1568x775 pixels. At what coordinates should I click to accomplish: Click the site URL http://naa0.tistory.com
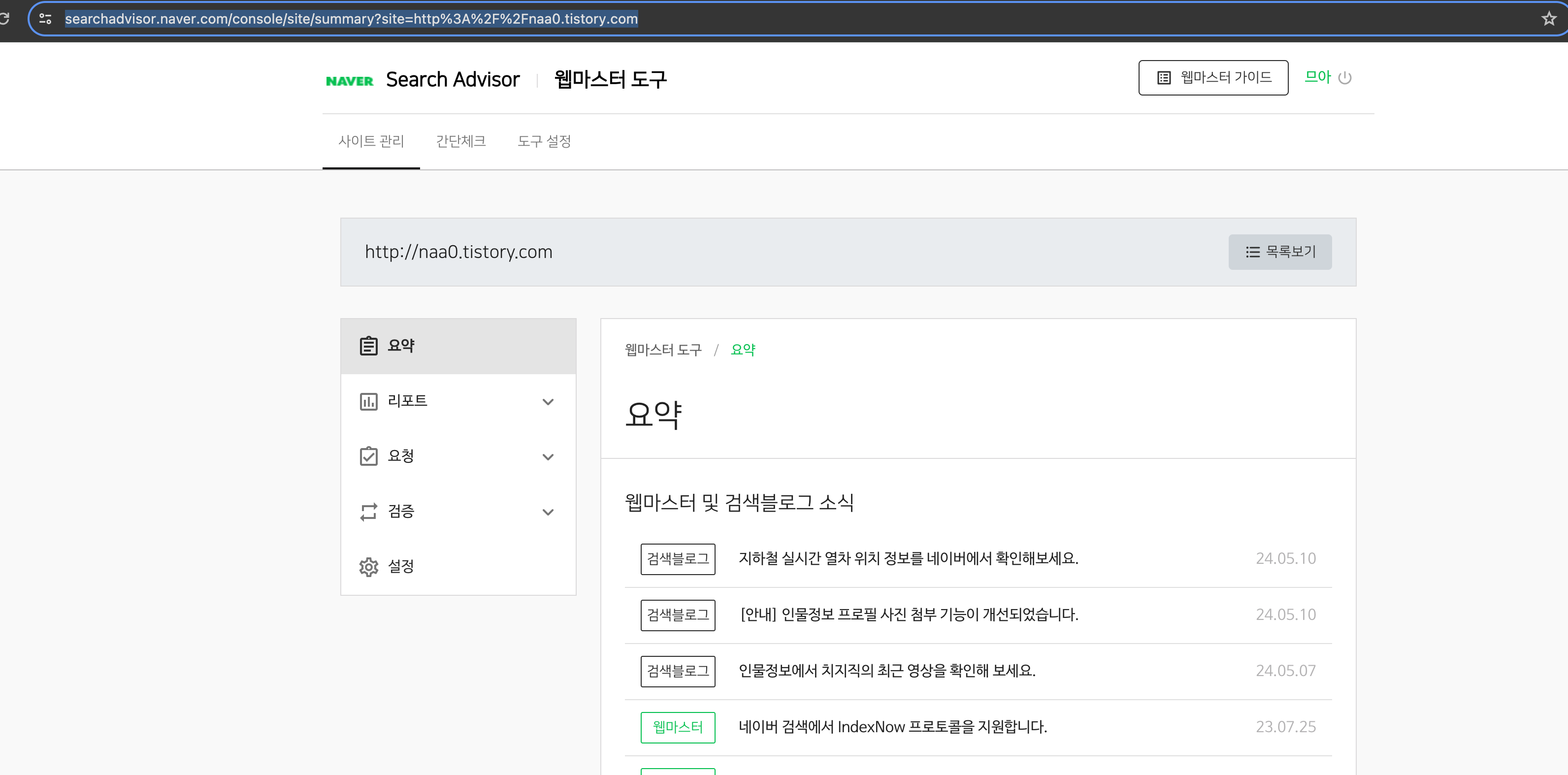coord(458,252)
